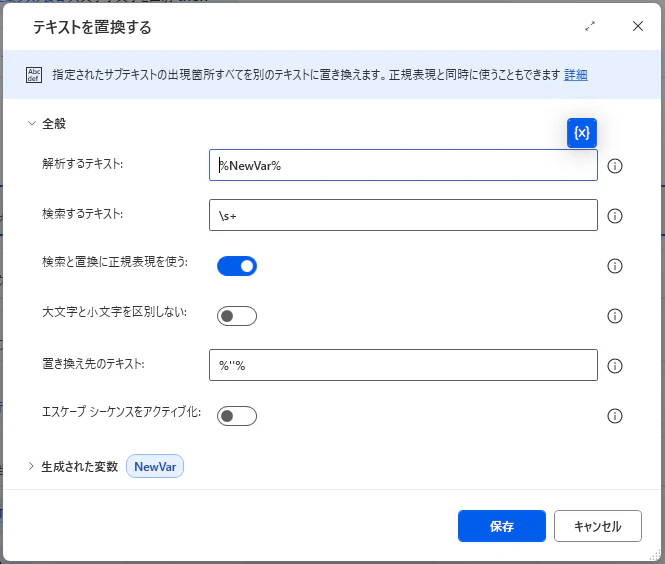
Task: Click the 保存 button
Action: click(502, 526)
